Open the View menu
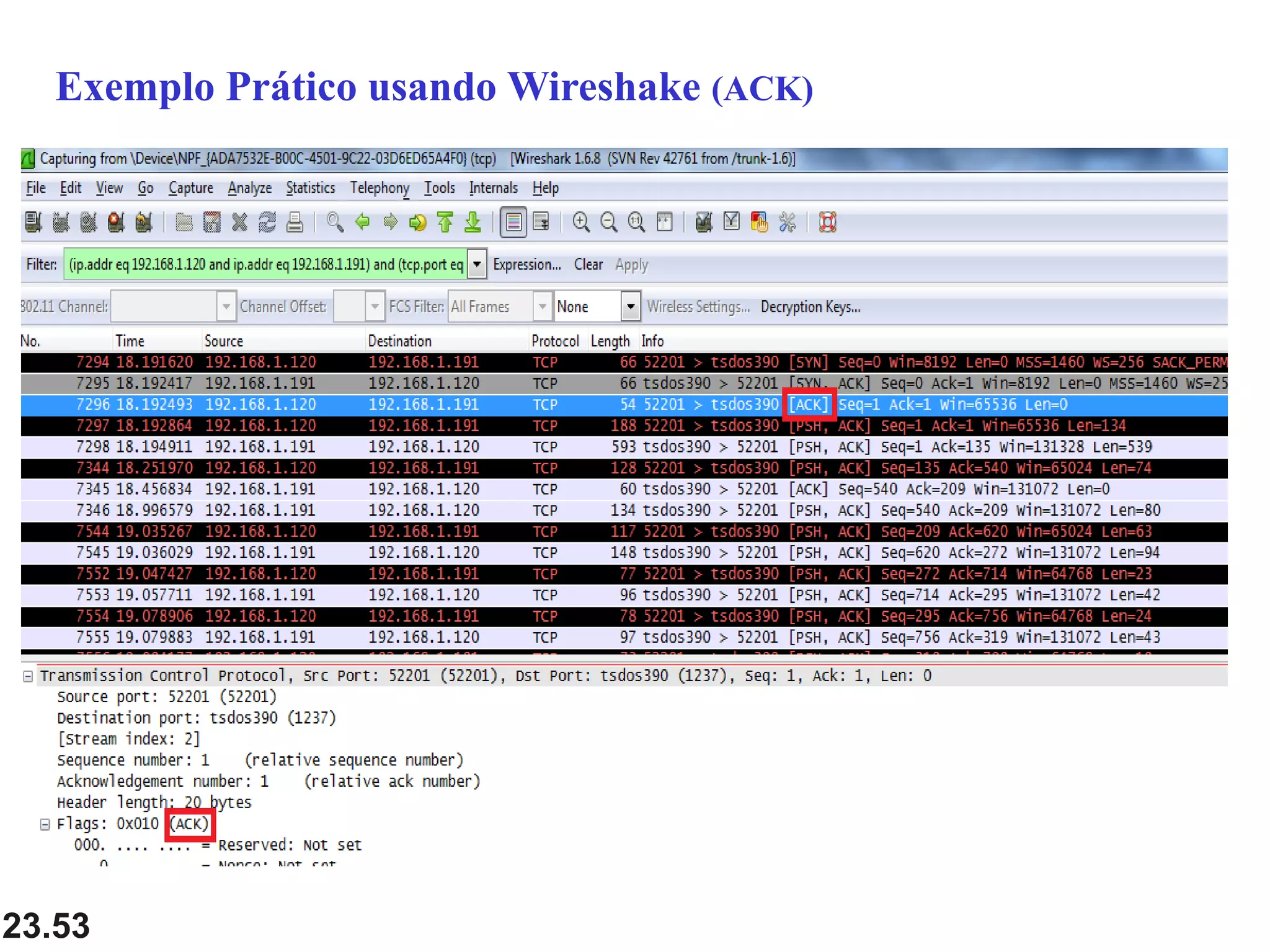 [x=109, y=188]
